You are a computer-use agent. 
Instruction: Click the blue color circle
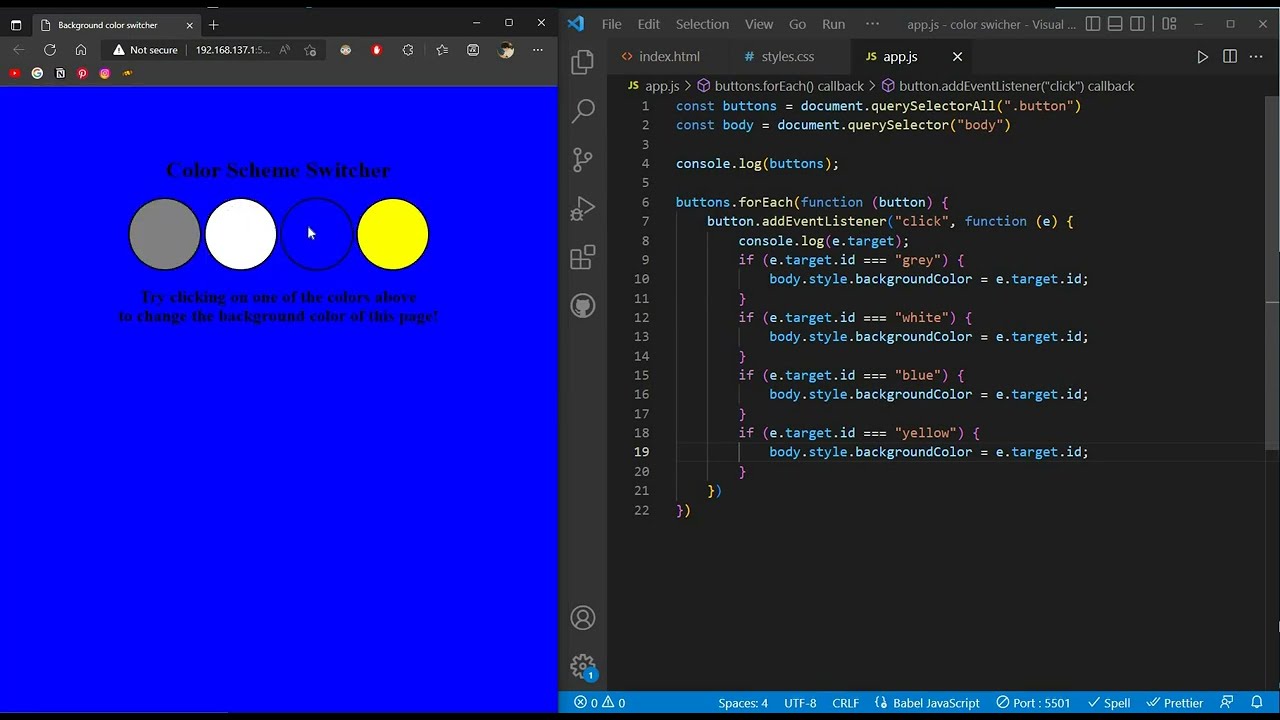(317, 234)
